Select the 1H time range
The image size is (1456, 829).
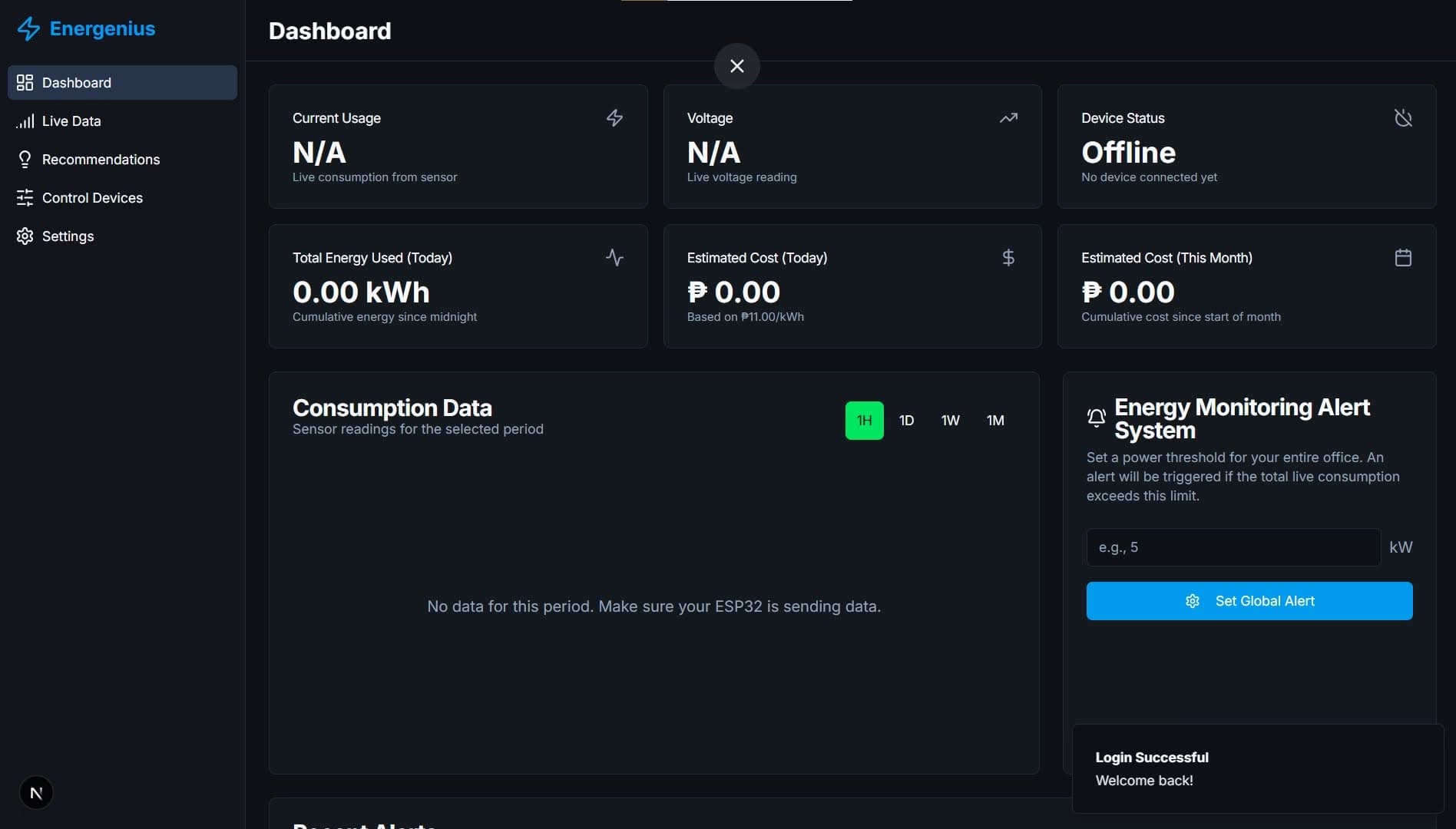[864, 421]
